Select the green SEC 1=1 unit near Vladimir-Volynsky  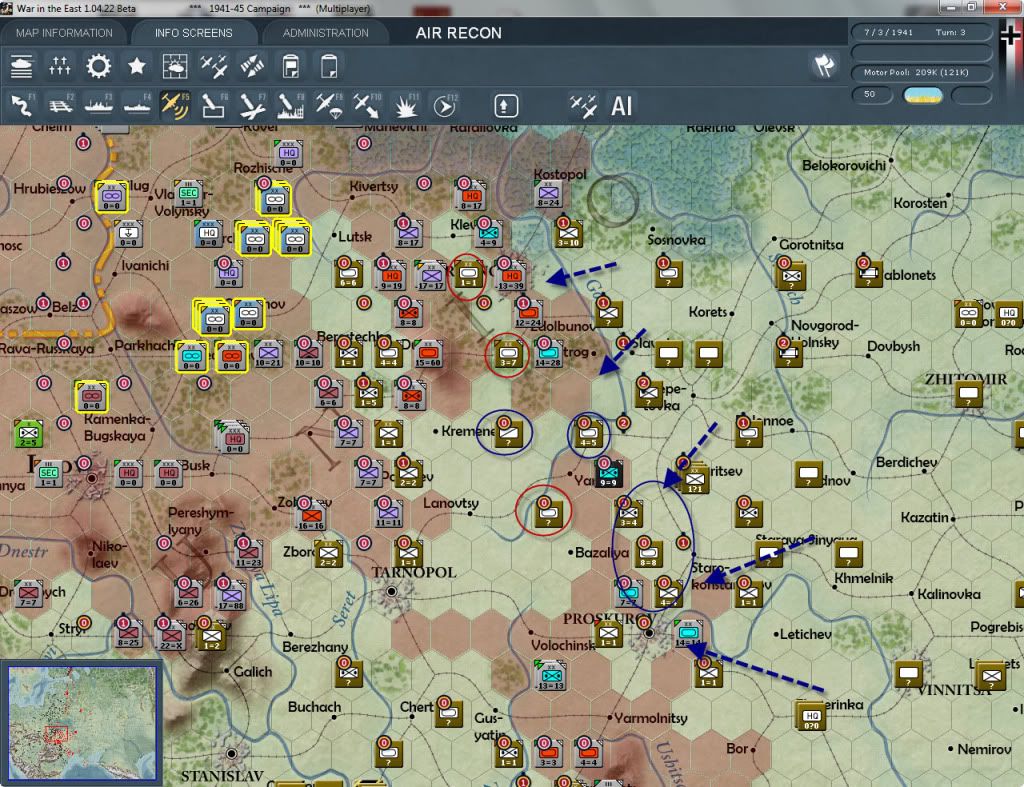[189, 194]
